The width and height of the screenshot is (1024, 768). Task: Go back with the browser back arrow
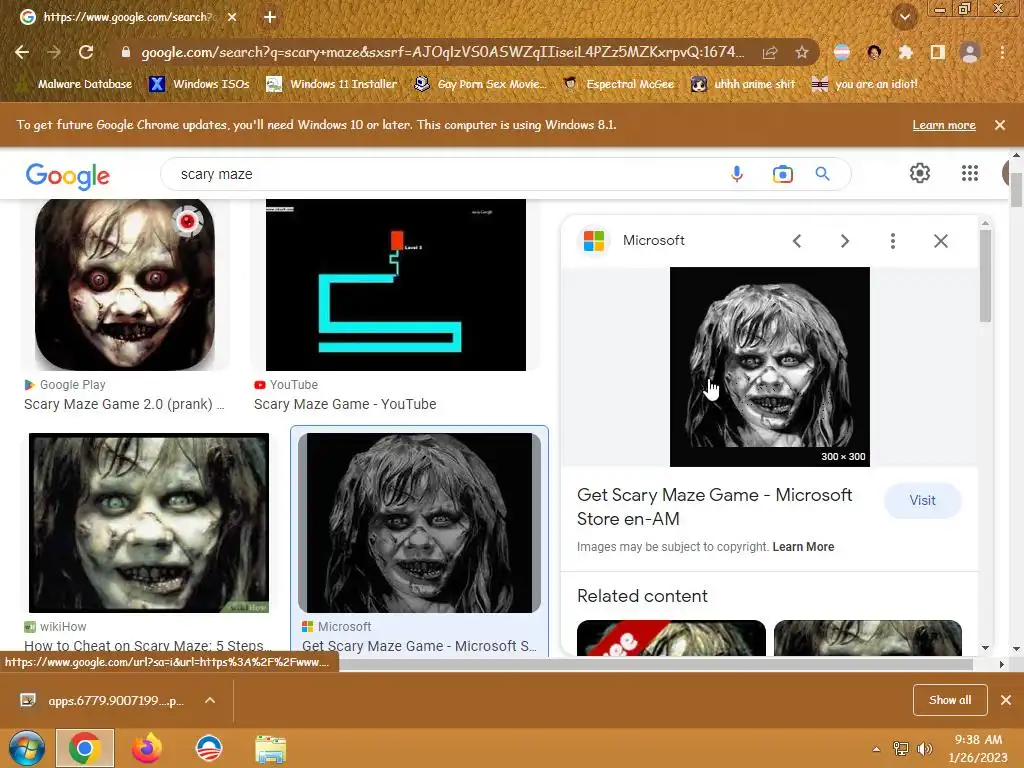(x=22, y=52)
